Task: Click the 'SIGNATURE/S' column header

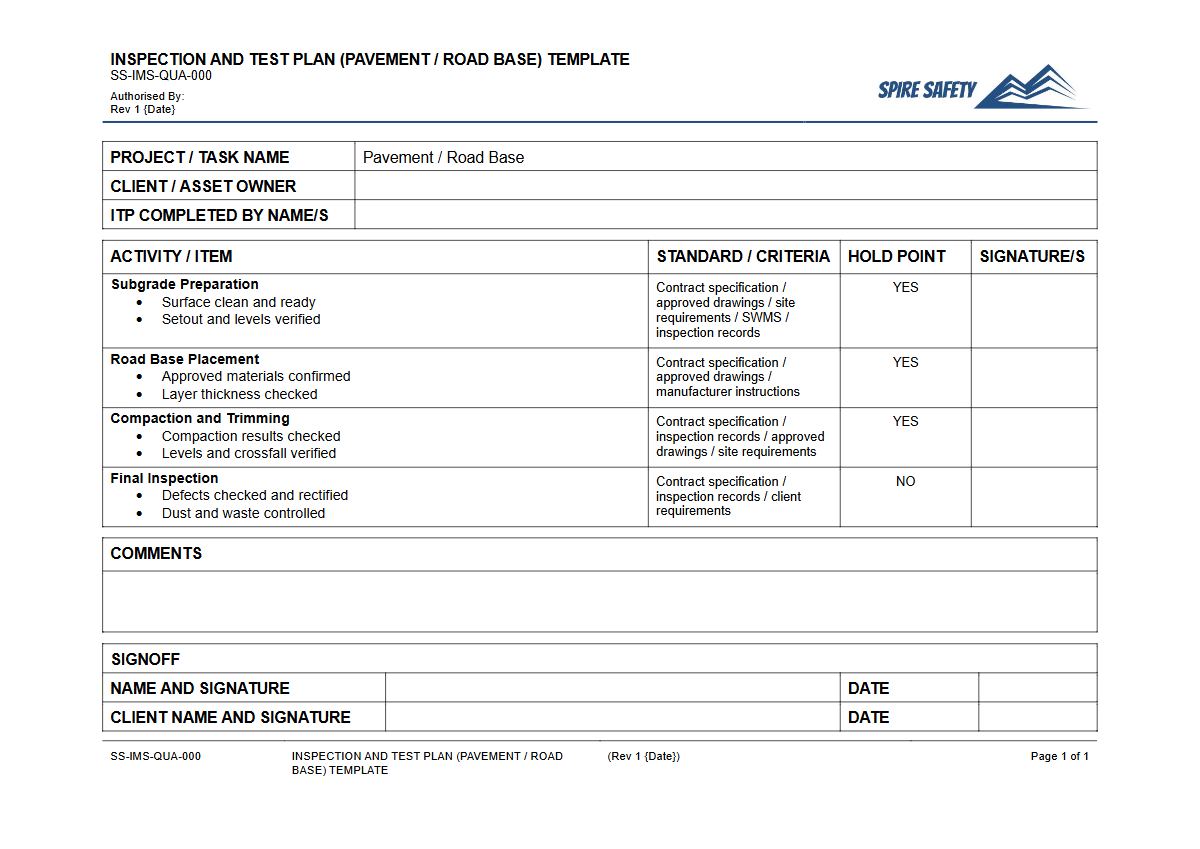Action: 1032,257
